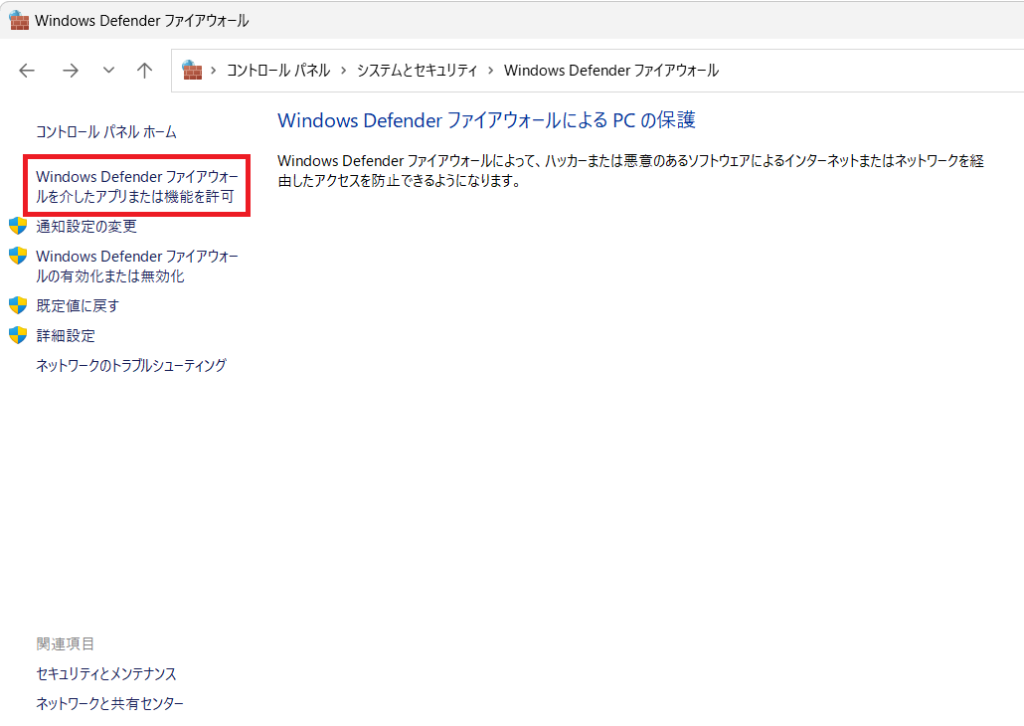
Task: Click the firewall icon in the address bar
Action: point(192,70)
